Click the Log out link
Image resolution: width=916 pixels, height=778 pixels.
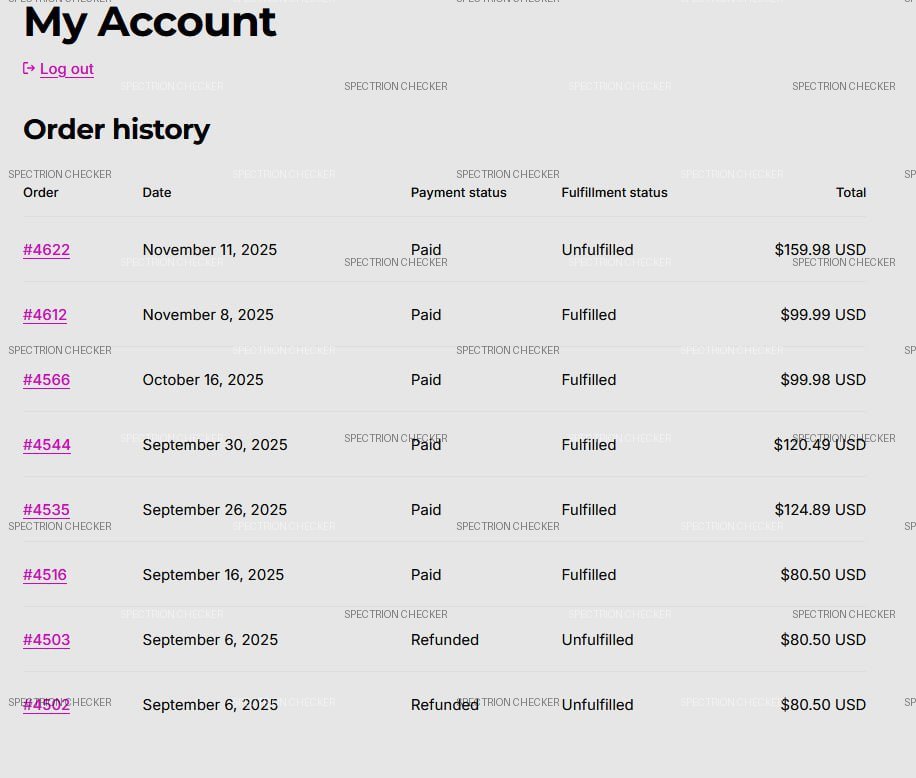coord(66,69)
